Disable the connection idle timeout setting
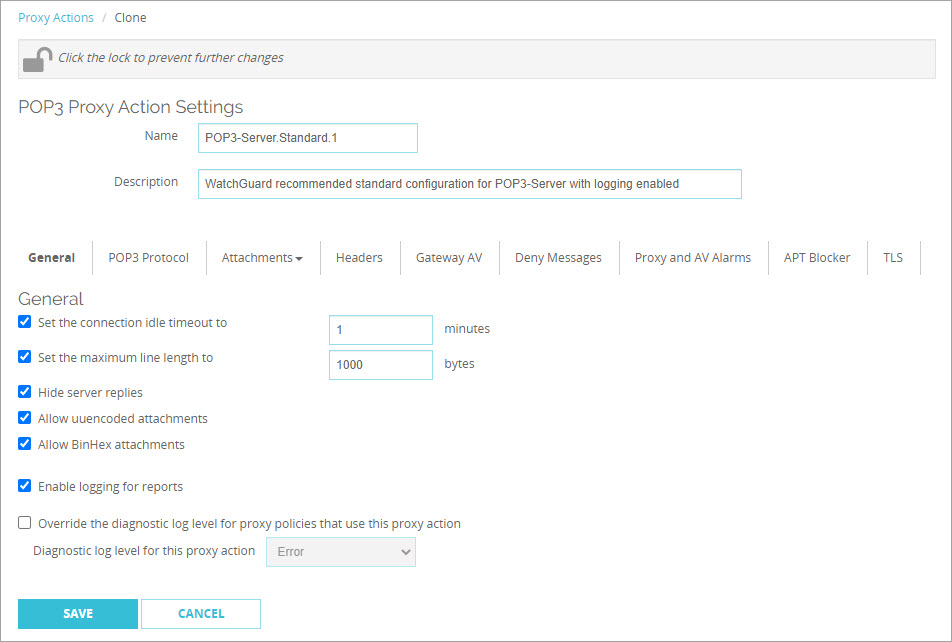 point(24,322)
